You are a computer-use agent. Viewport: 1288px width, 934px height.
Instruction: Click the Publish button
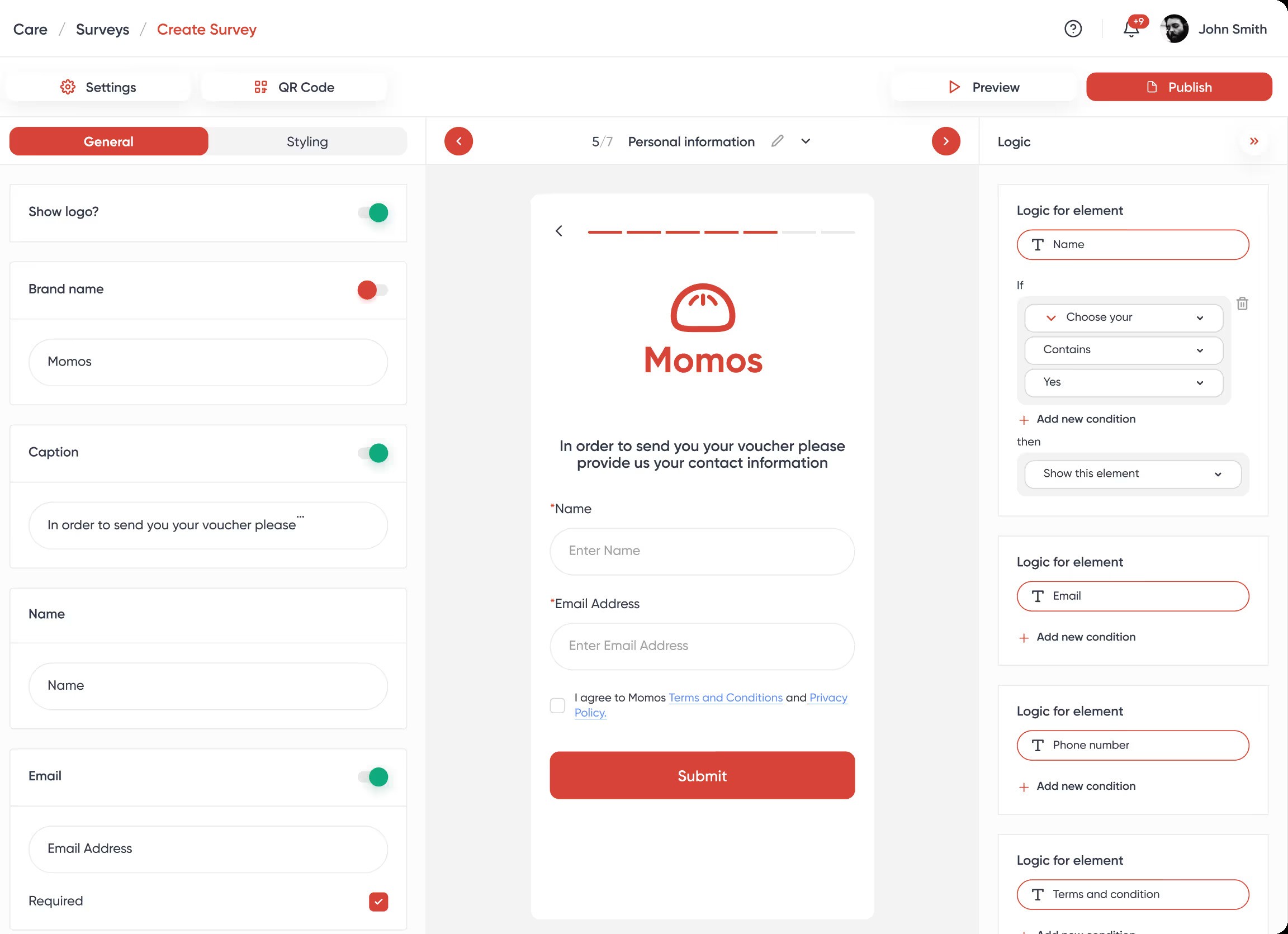point(1178,87)
